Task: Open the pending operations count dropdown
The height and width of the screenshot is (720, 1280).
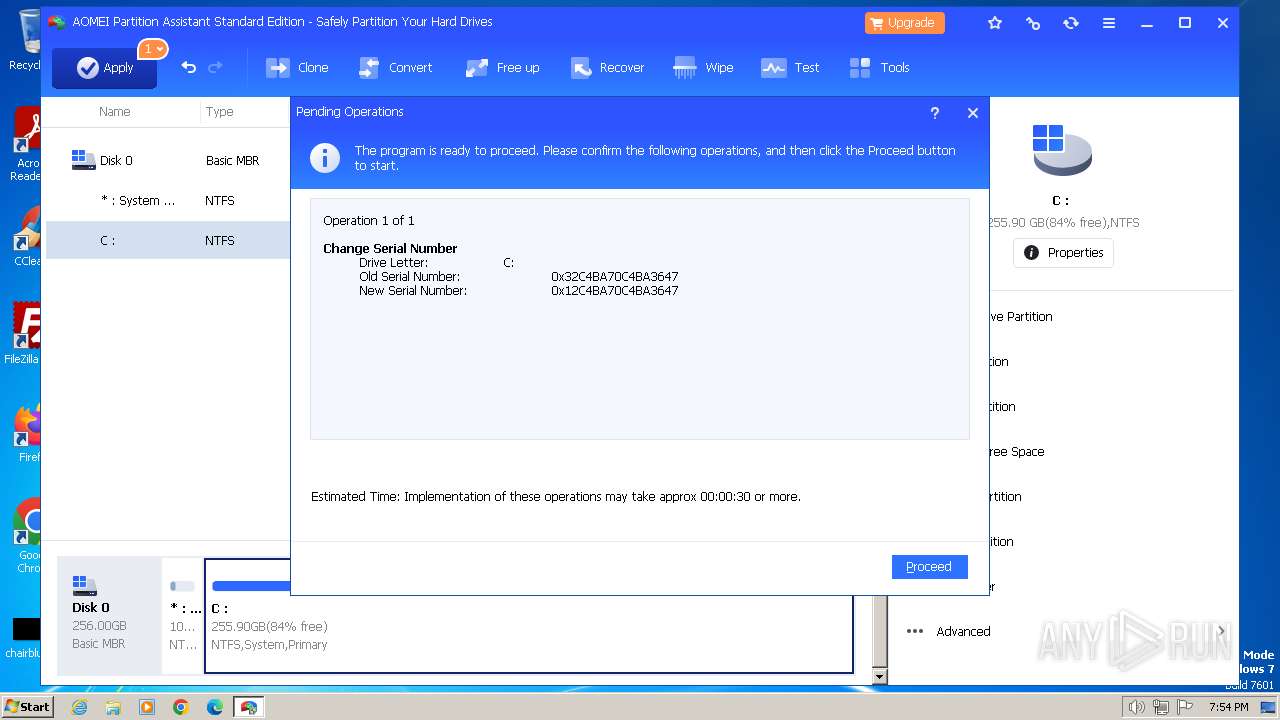Action: [153, 49]
